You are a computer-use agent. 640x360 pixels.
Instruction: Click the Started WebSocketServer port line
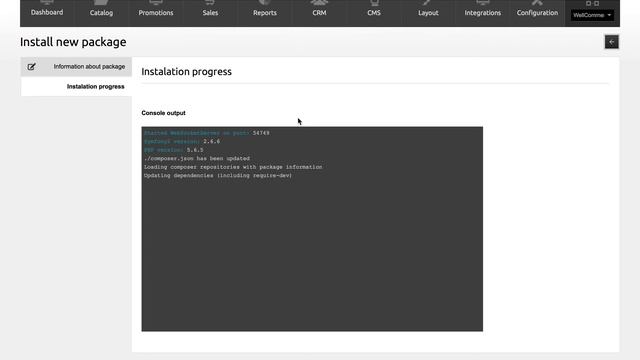tap(207, 133)
